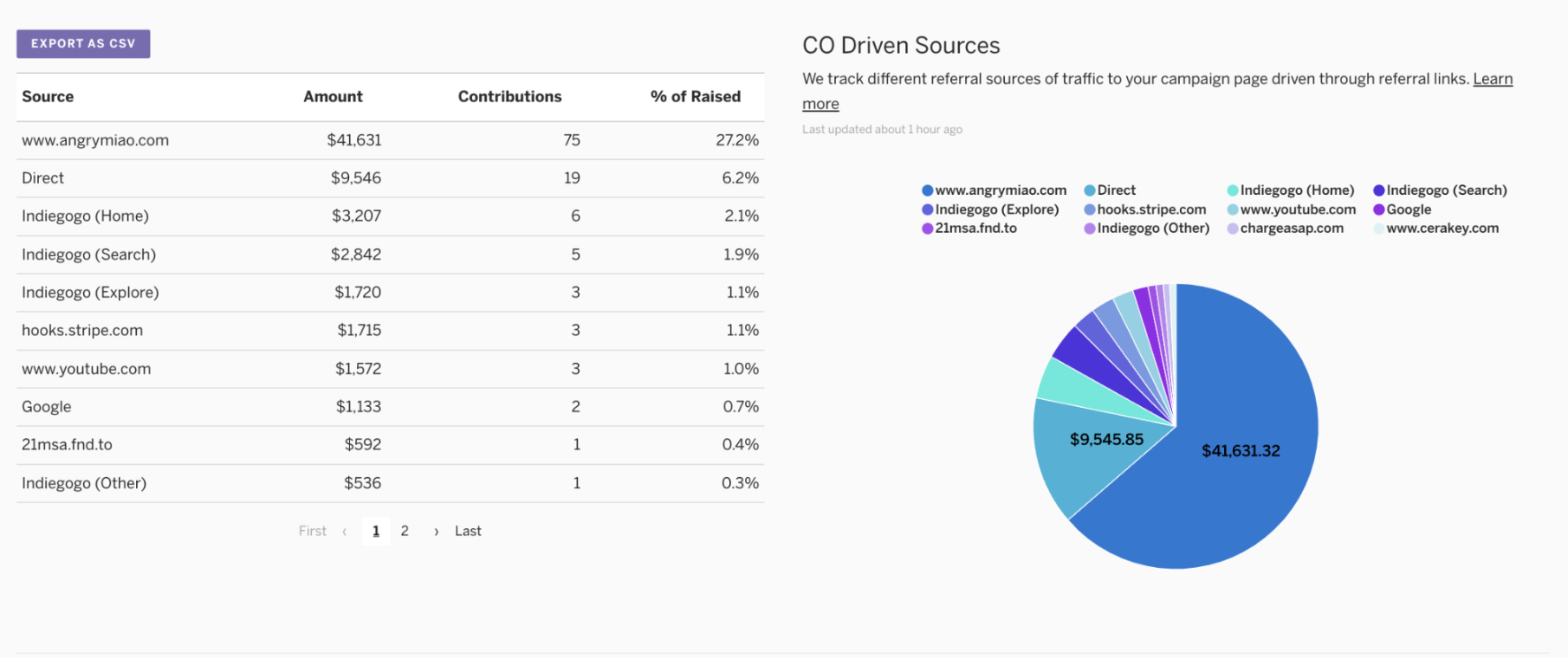Go to page 2 of the table
The height and width of the screenshot is (658, 1568).
tap(405, 531)
